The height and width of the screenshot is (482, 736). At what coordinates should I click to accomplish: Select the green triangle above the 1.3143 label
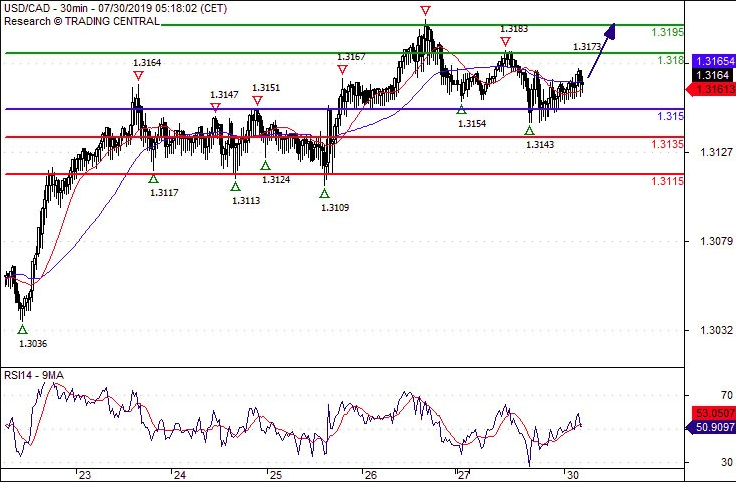pos(530,131)
